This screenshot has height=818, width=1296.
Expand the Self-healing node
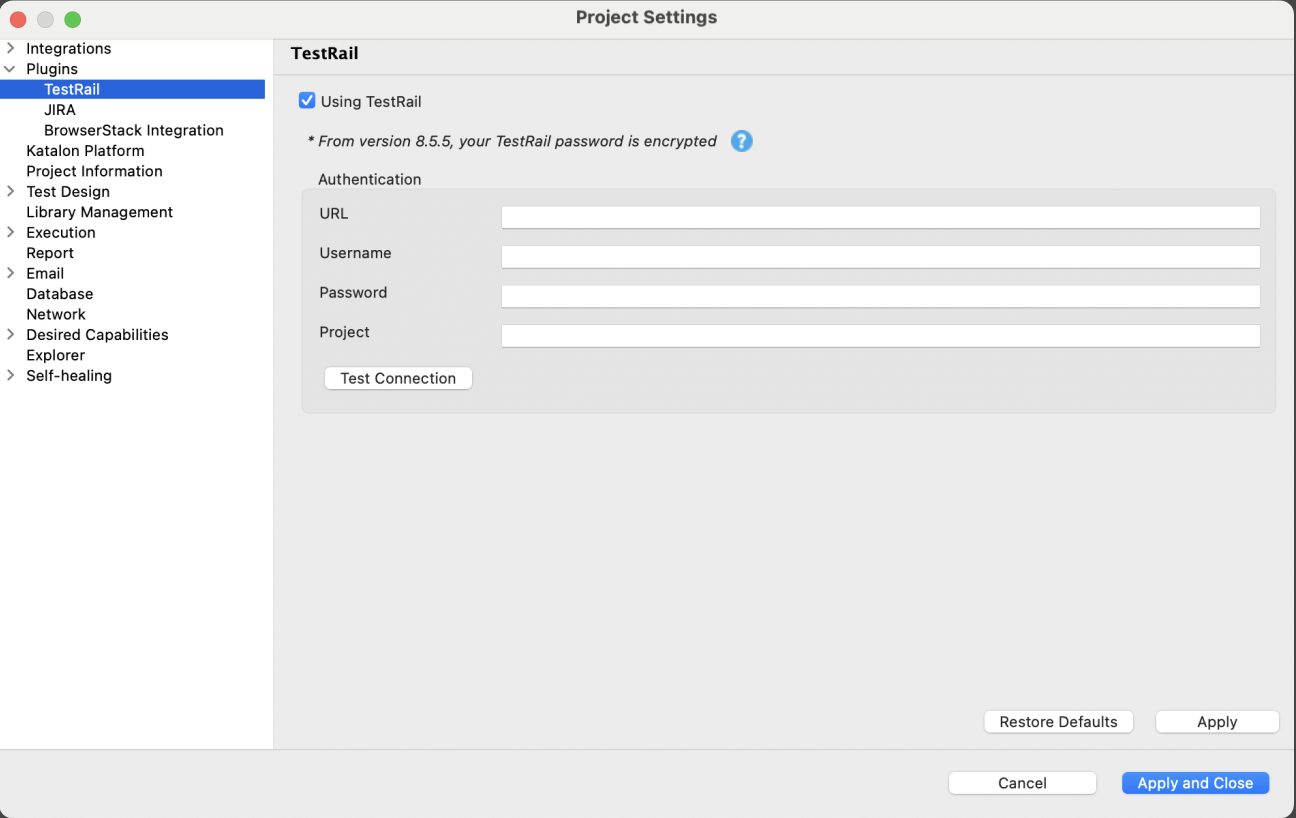click(10, 375)
